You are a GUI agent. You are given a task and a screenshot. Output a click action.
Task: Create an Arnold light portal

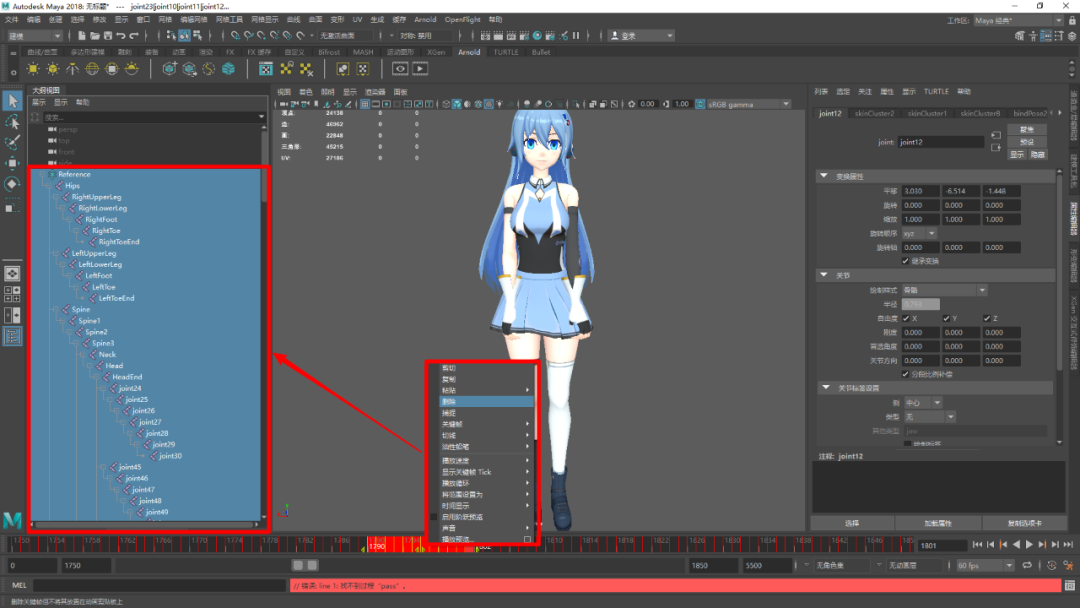coord(112,69)
